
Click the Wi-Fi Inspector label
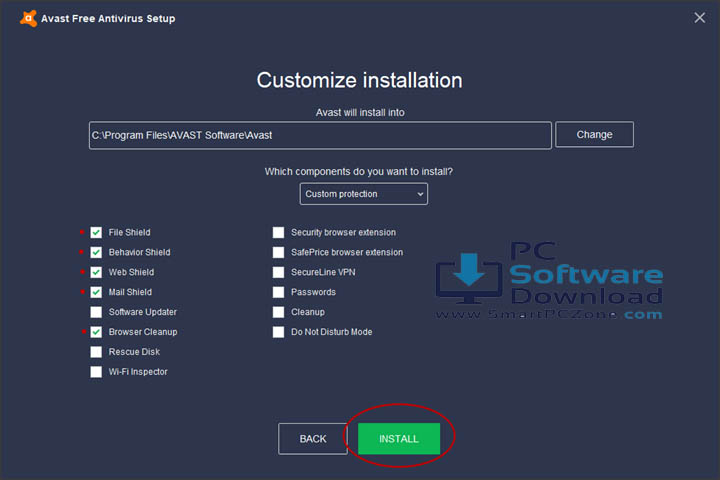(138, 372)
